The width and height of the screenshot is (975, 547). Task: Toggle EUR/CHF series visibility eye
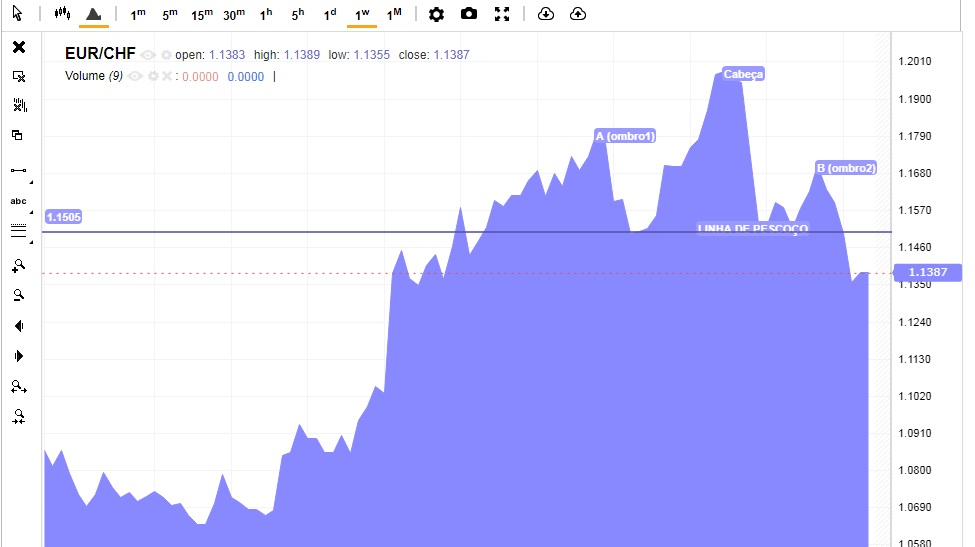click(x=147, y=55)
